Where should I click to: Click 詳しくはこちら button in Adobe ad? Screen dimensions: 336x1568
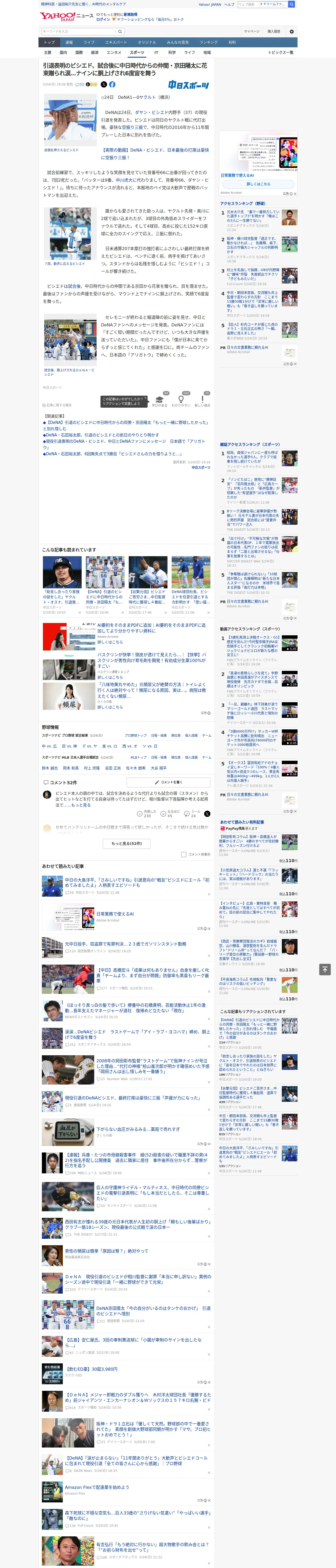[x=258, y=184]
